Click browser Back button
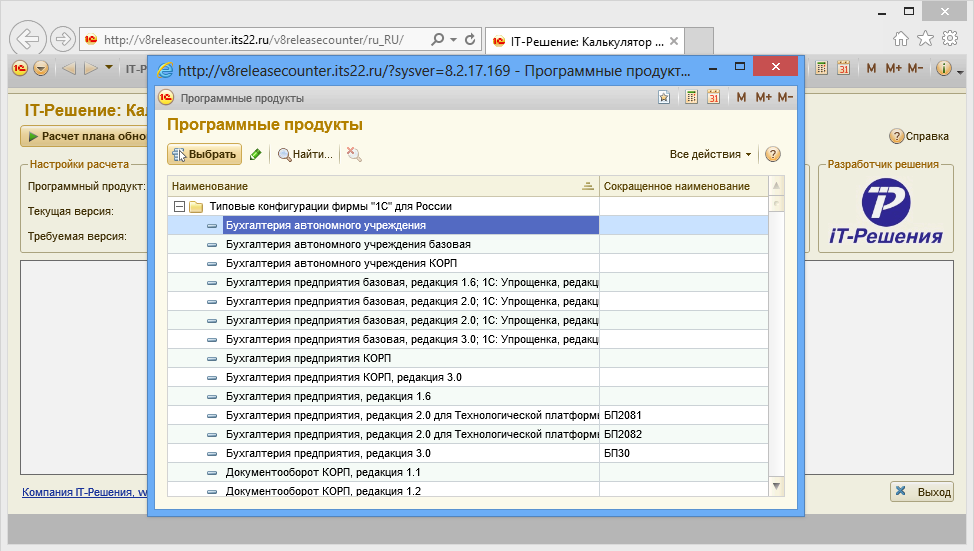Screen dimensions: 974x551 point(28,39)
